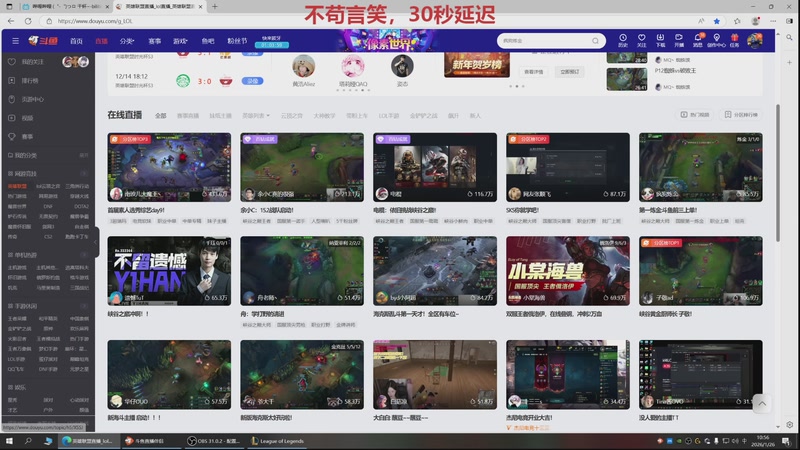800x450 pixels.
Task: Open the 分类 dropdown in the header
Action: (x=127, y=41)
